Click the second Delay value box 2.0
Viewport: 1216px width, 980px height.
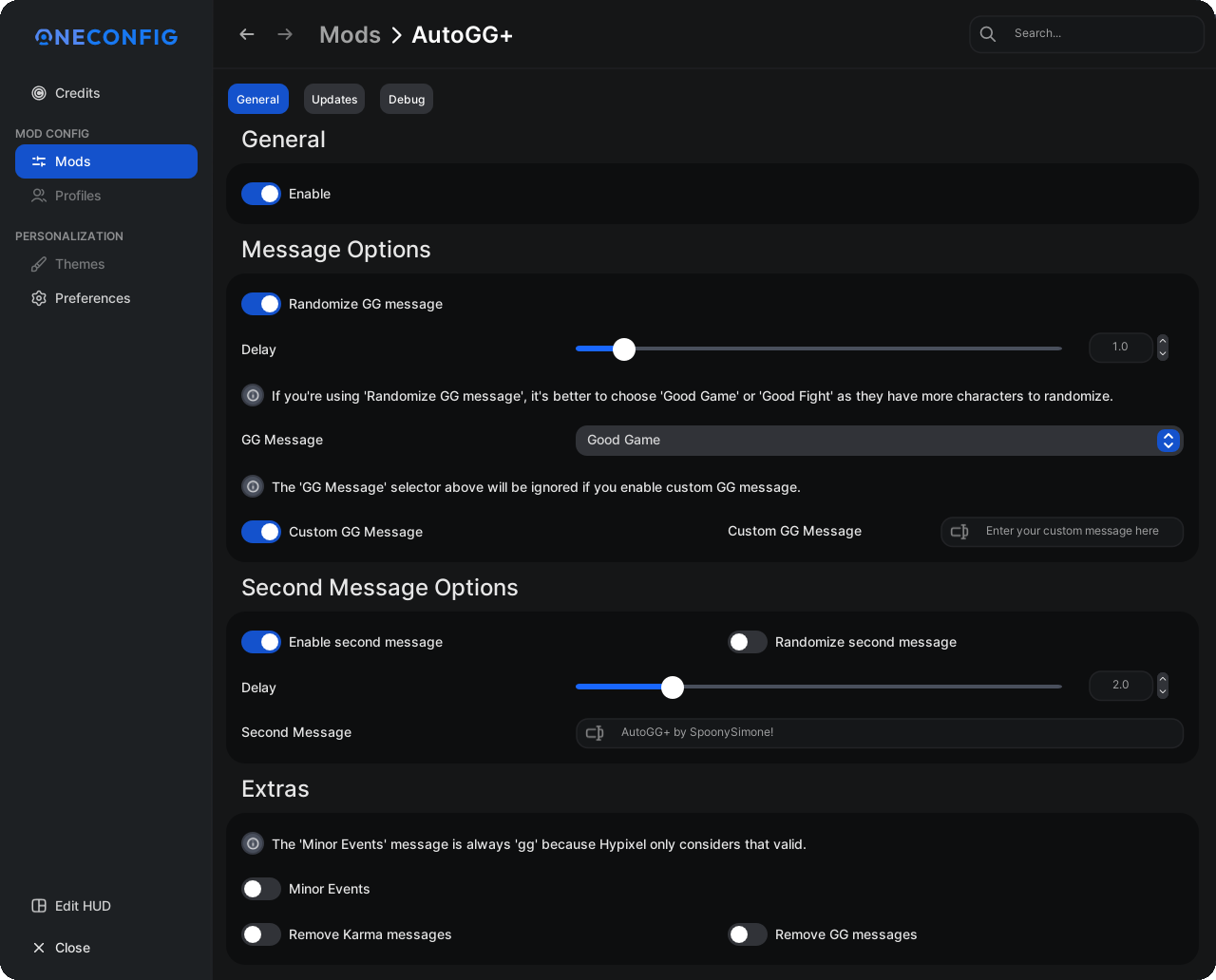(x=1121, y=686)
